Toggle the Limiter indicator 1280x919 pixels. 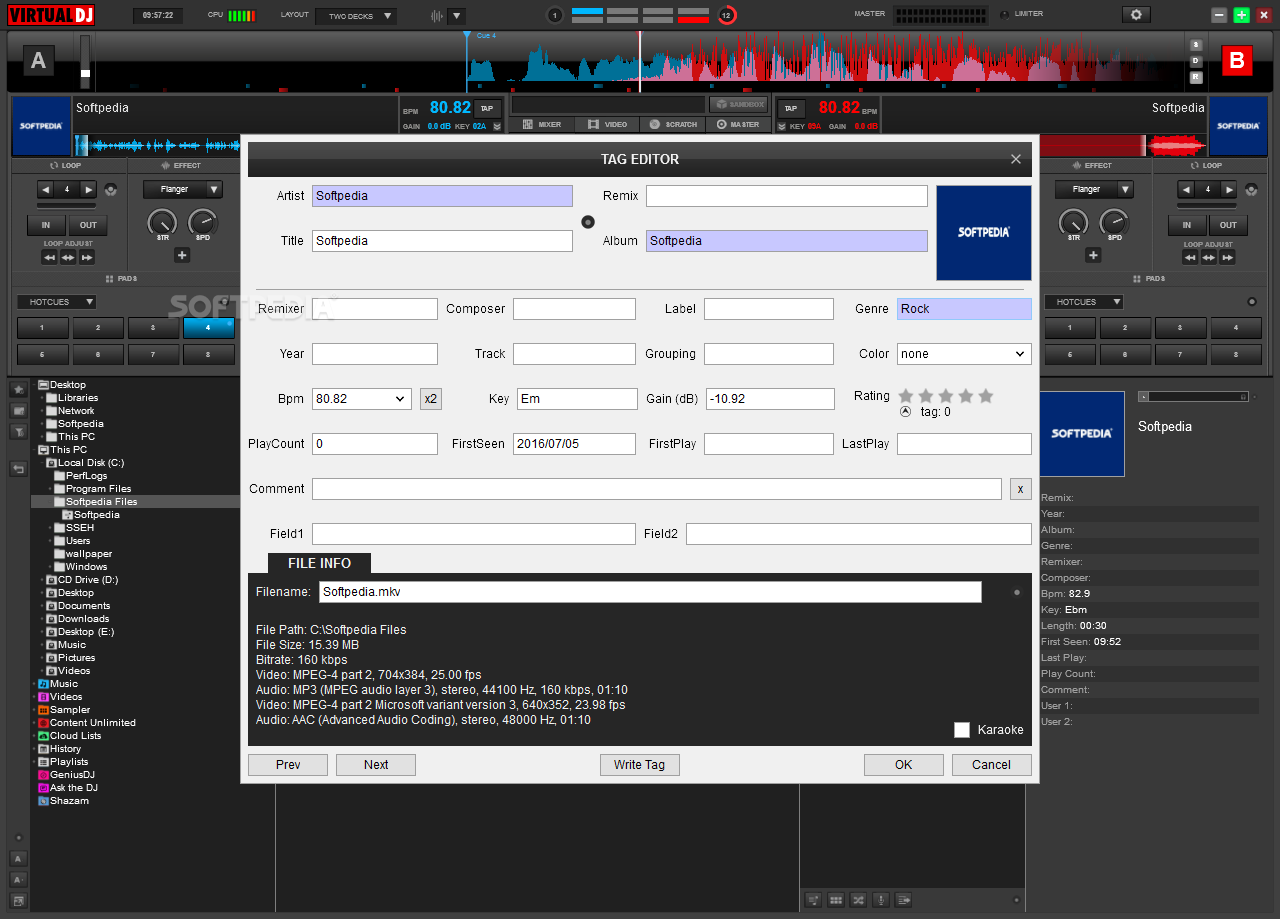point(1004,15)
